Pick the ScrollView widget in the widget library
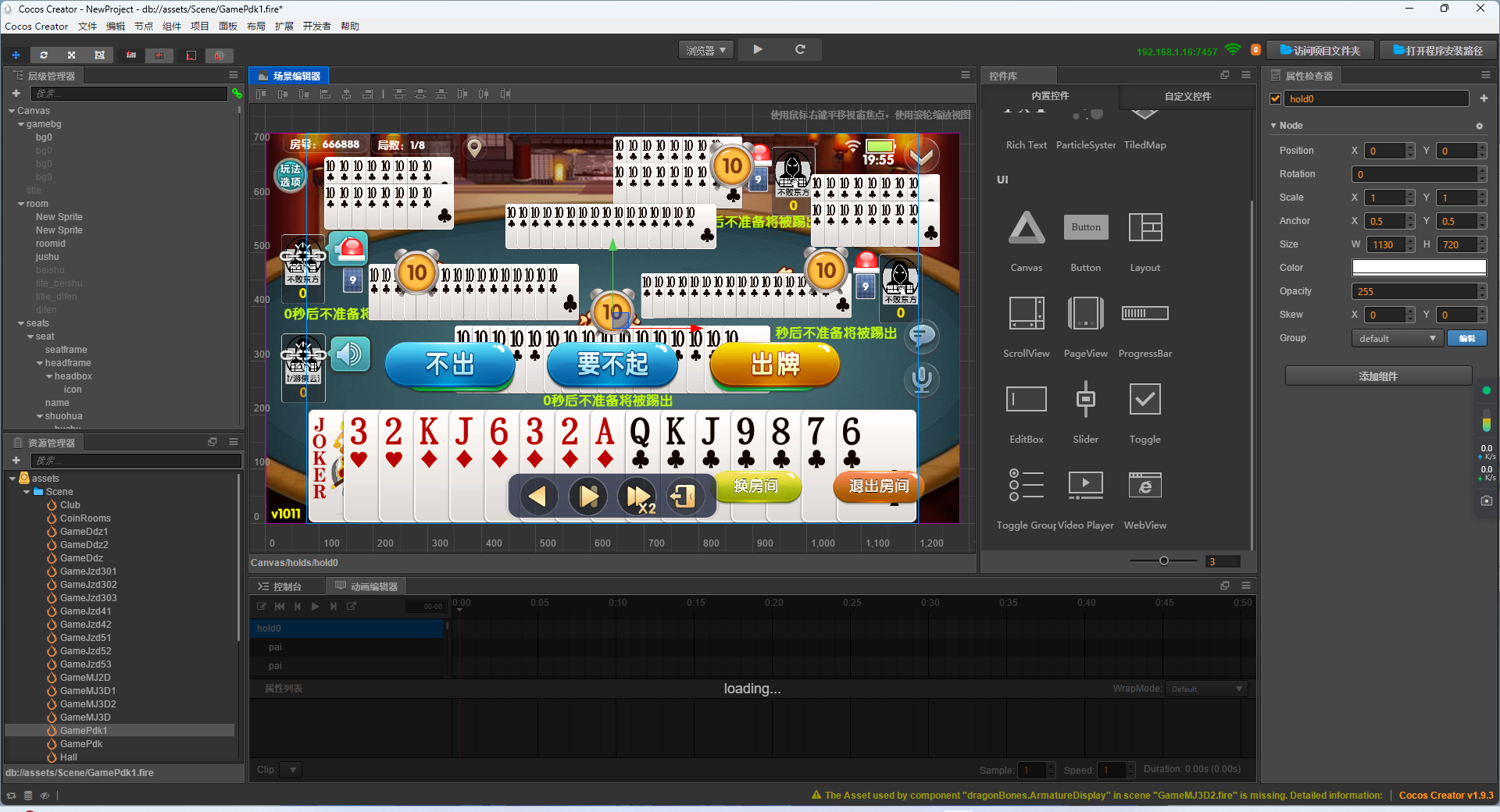 click(x=1026, y=313)
